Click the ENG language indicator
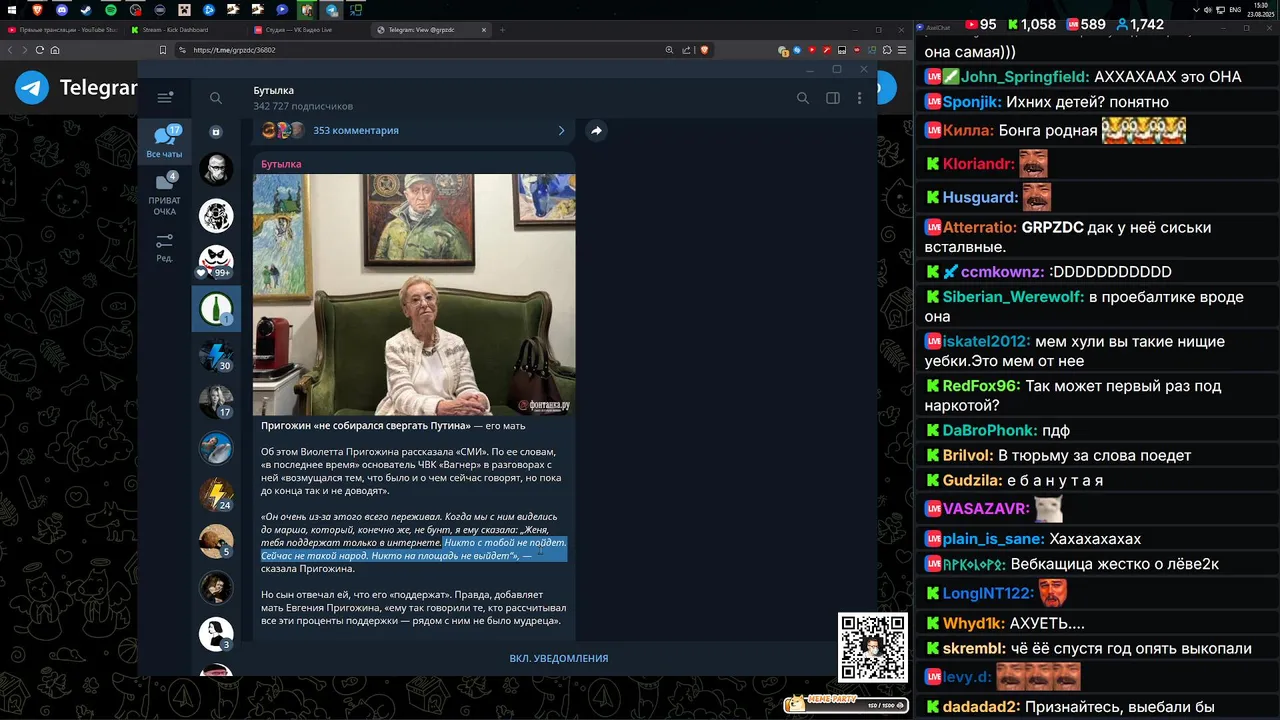Viewport: 1280px width, 720px height. [x=1235, y=10]
